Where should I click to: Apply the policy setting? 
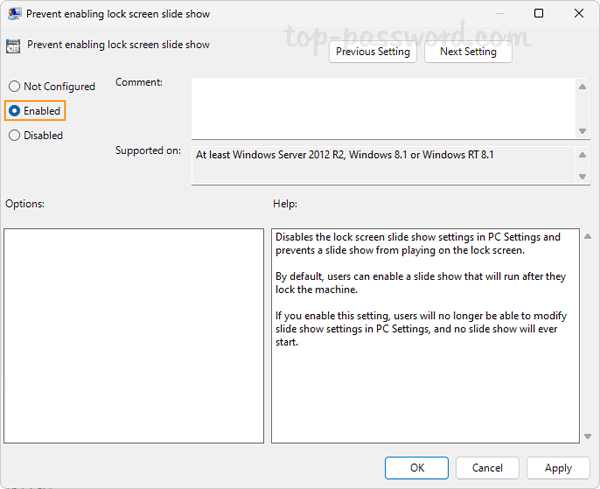tap(558, 468)
